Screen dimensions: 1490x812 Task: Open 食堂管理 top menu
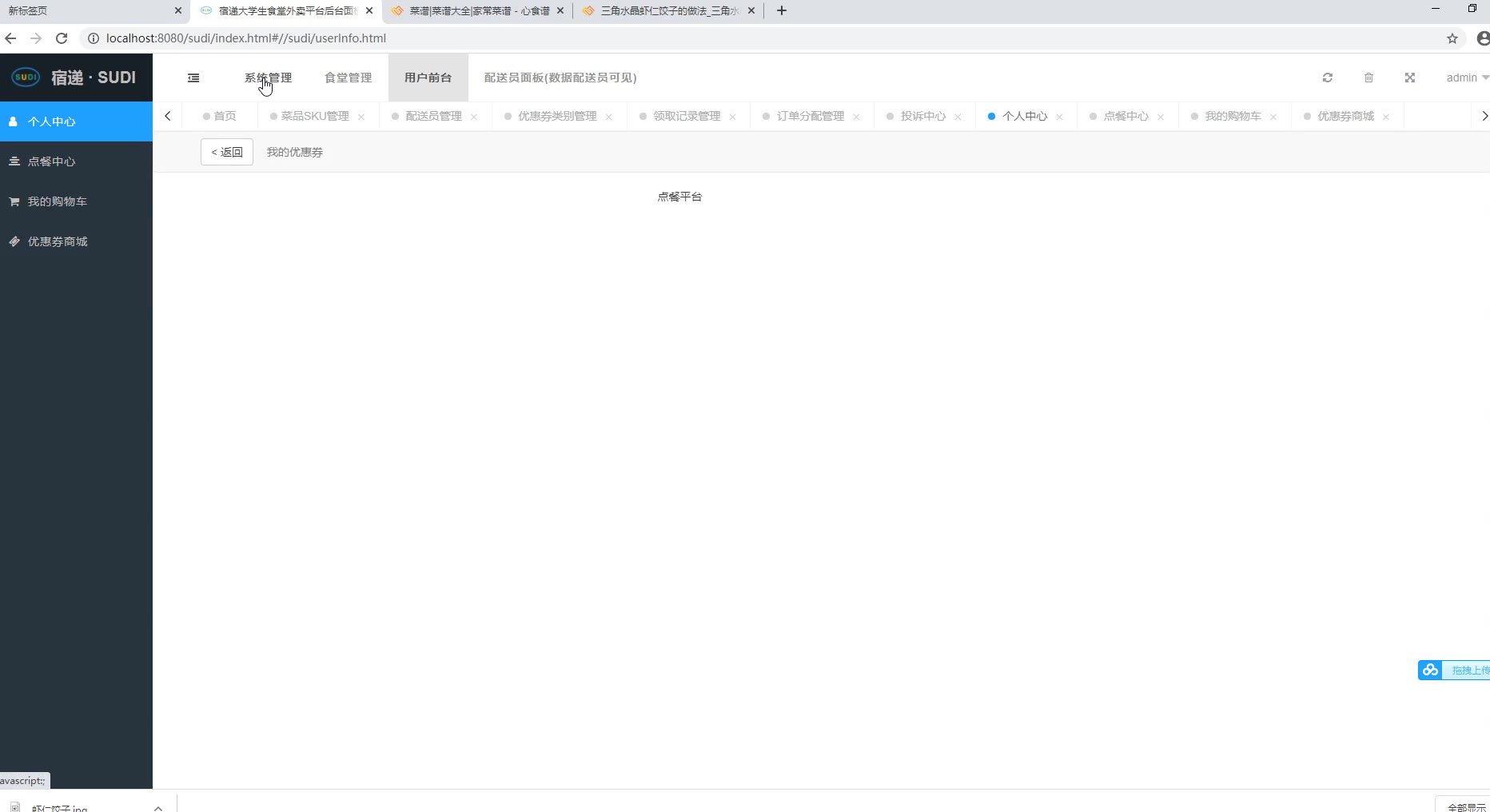click(348, 78)
